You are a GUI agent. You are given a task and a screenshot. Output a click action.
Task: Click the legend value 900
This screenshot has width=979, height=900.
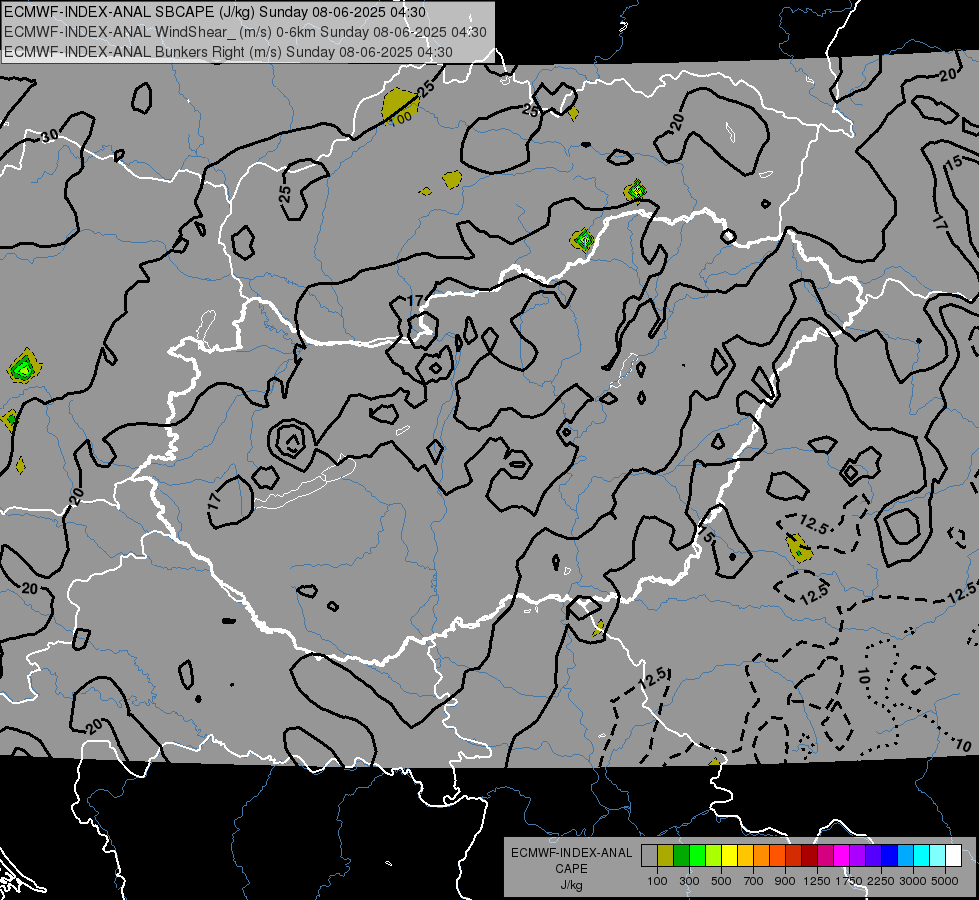click(x=785, y=881)
